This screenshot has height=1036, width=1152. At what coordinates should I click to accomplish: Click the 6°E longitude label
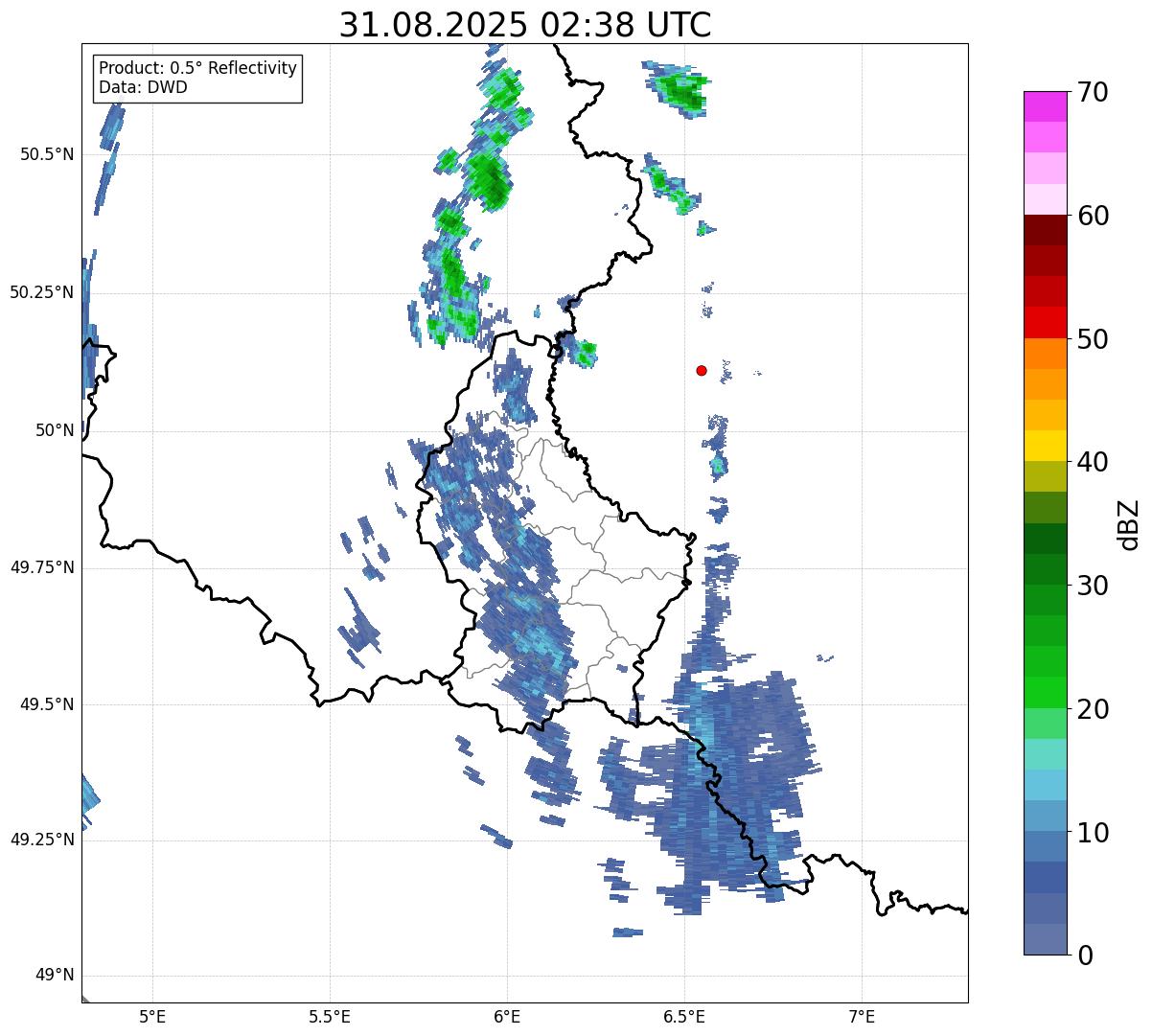507,1017
